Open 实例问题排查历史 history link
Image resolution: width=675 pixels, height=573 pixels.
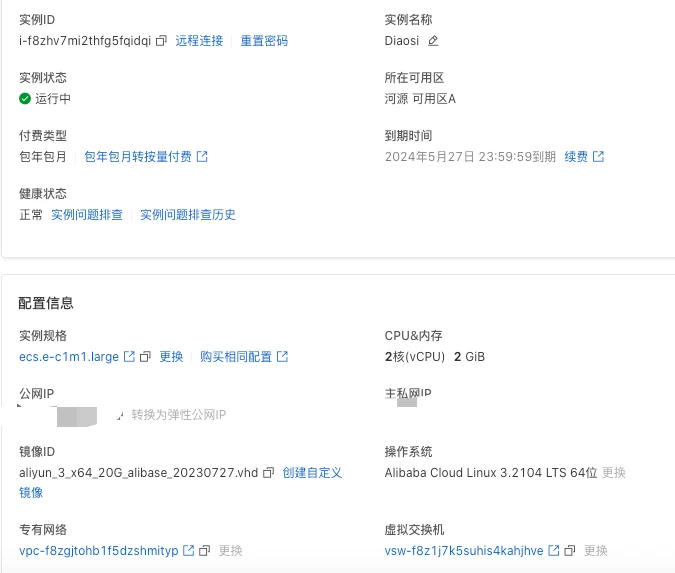(188, 215)
